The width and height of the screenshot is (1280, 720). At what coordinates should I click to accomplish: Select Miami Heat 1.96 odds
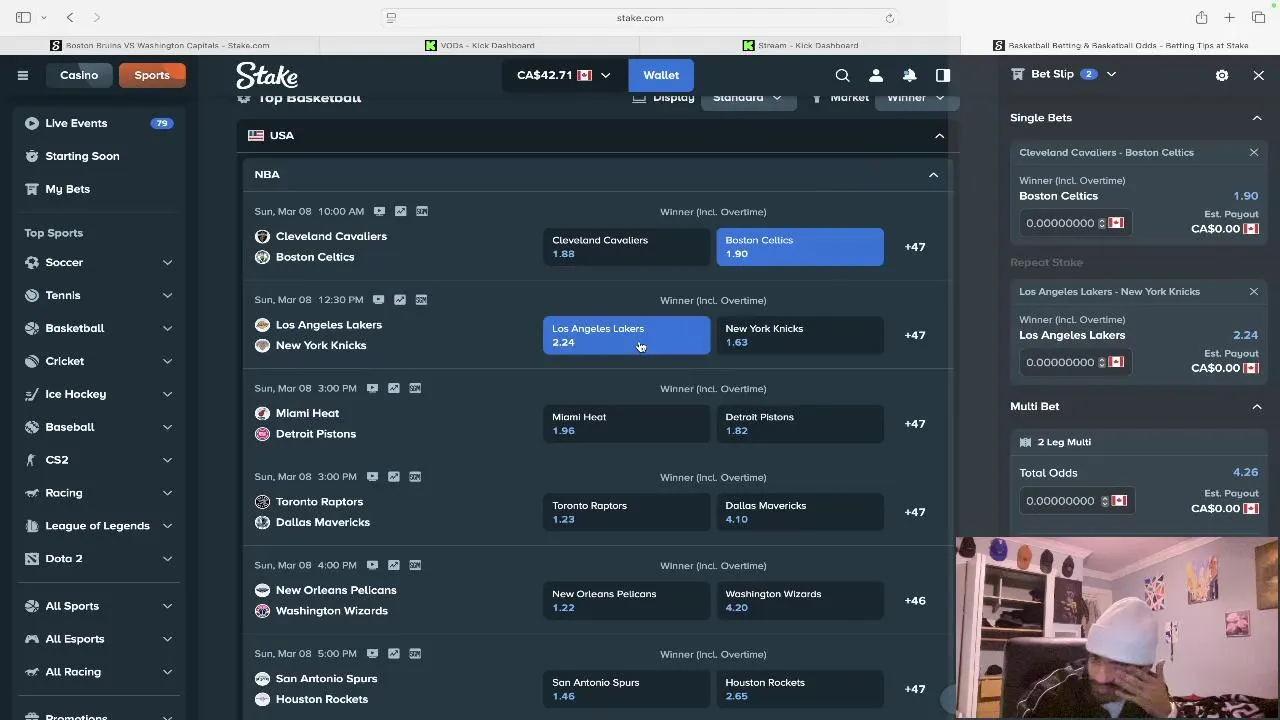[626, 424]
